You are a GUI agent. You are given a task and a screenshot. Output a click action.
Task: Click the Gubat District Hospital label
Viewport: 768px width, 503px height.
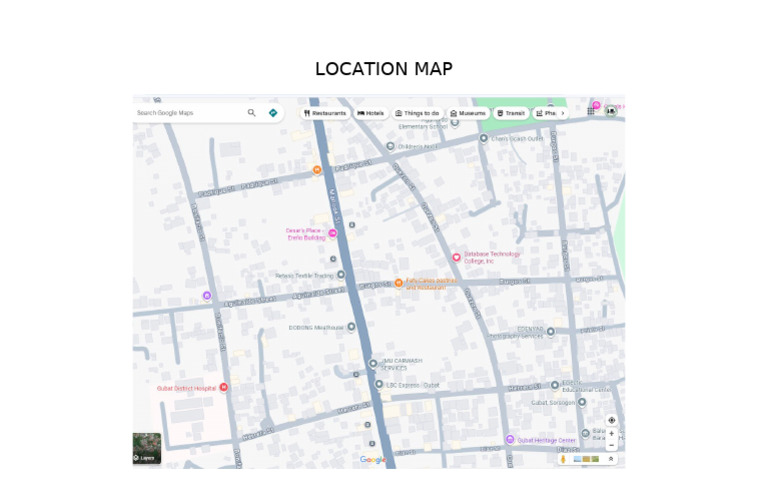click(187, 388)
